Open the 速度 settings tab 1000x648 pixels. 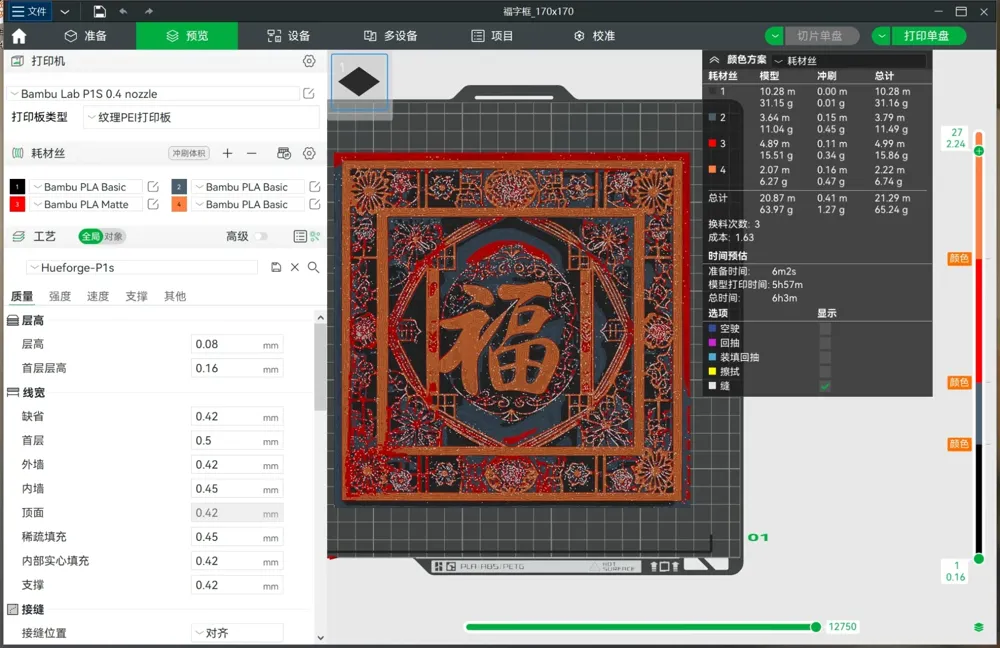(98, 296)
